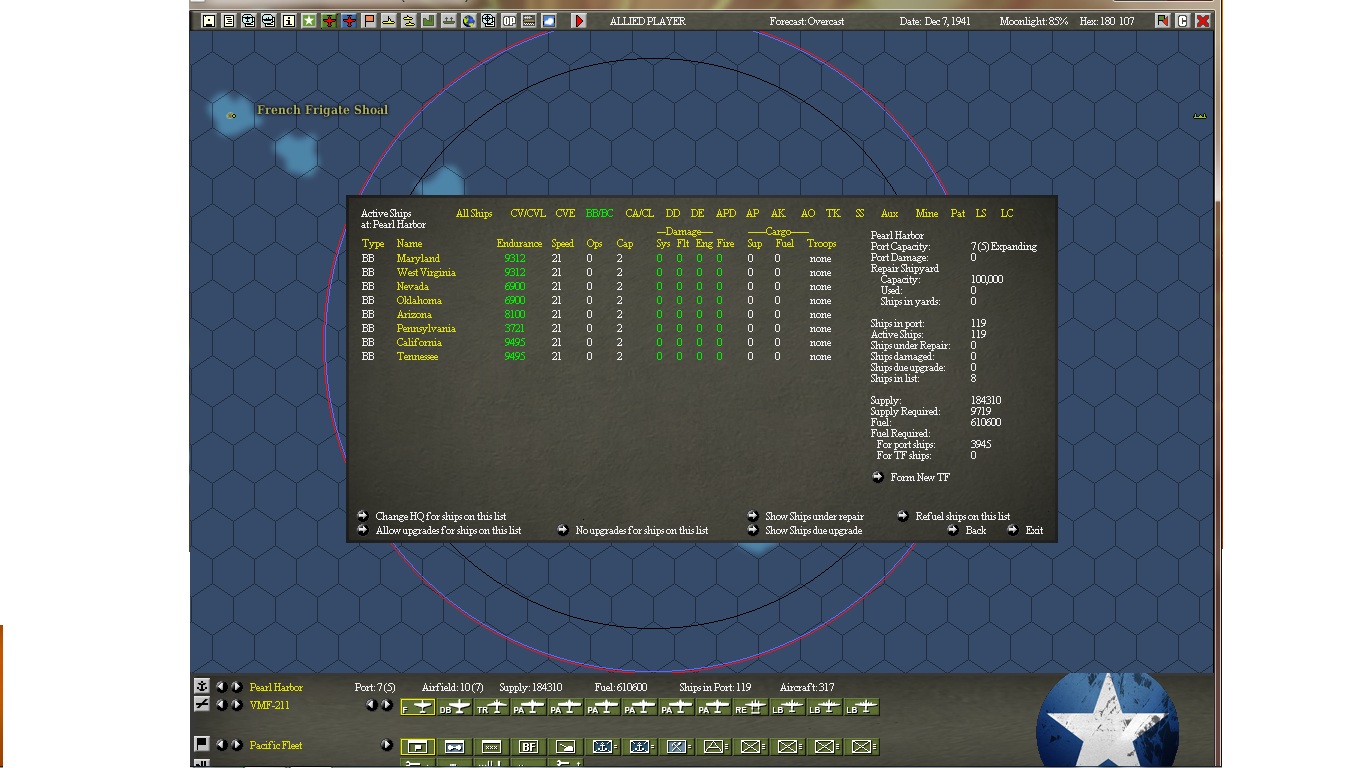
Task: Select the RE recon plane unit icon
Action: pyautogui.click(x=750, y=707)
